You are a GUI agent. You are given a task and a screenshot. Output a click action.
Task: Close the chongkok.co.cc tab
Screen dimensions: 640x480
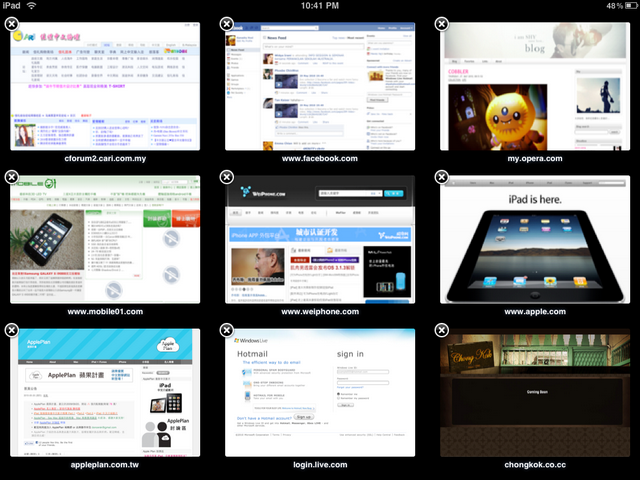[x=442, y=330]
